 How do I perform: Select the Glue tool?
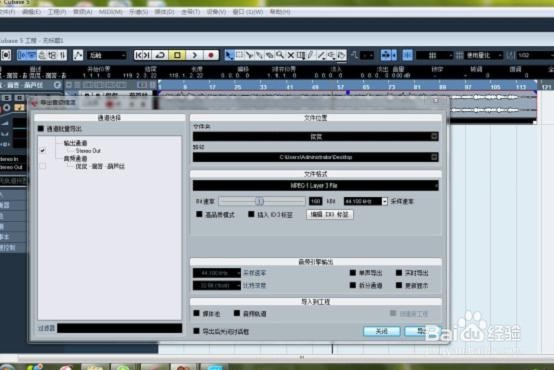(x=260, y=55)
